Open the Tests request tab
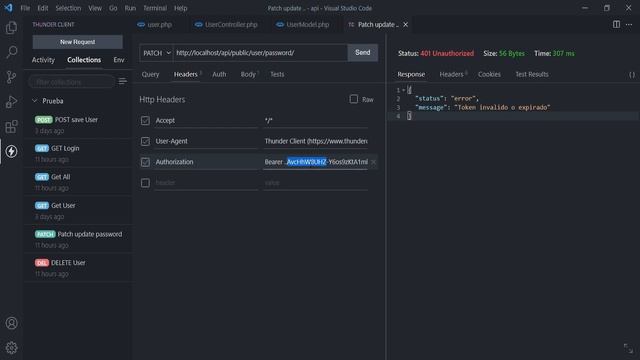 click(x=277, y=74)
